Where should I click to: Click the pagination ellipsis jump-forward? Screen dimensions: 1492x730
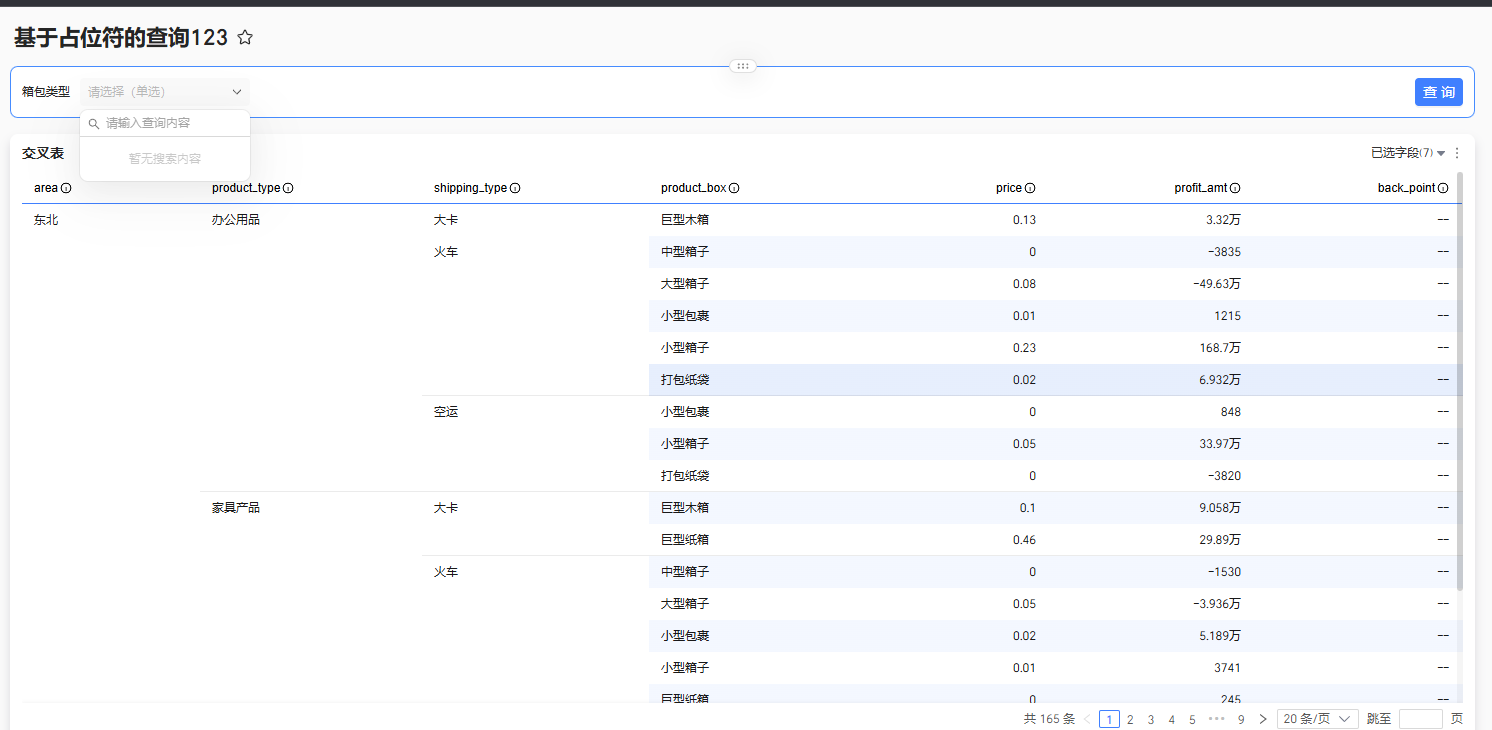(1216, 719)
